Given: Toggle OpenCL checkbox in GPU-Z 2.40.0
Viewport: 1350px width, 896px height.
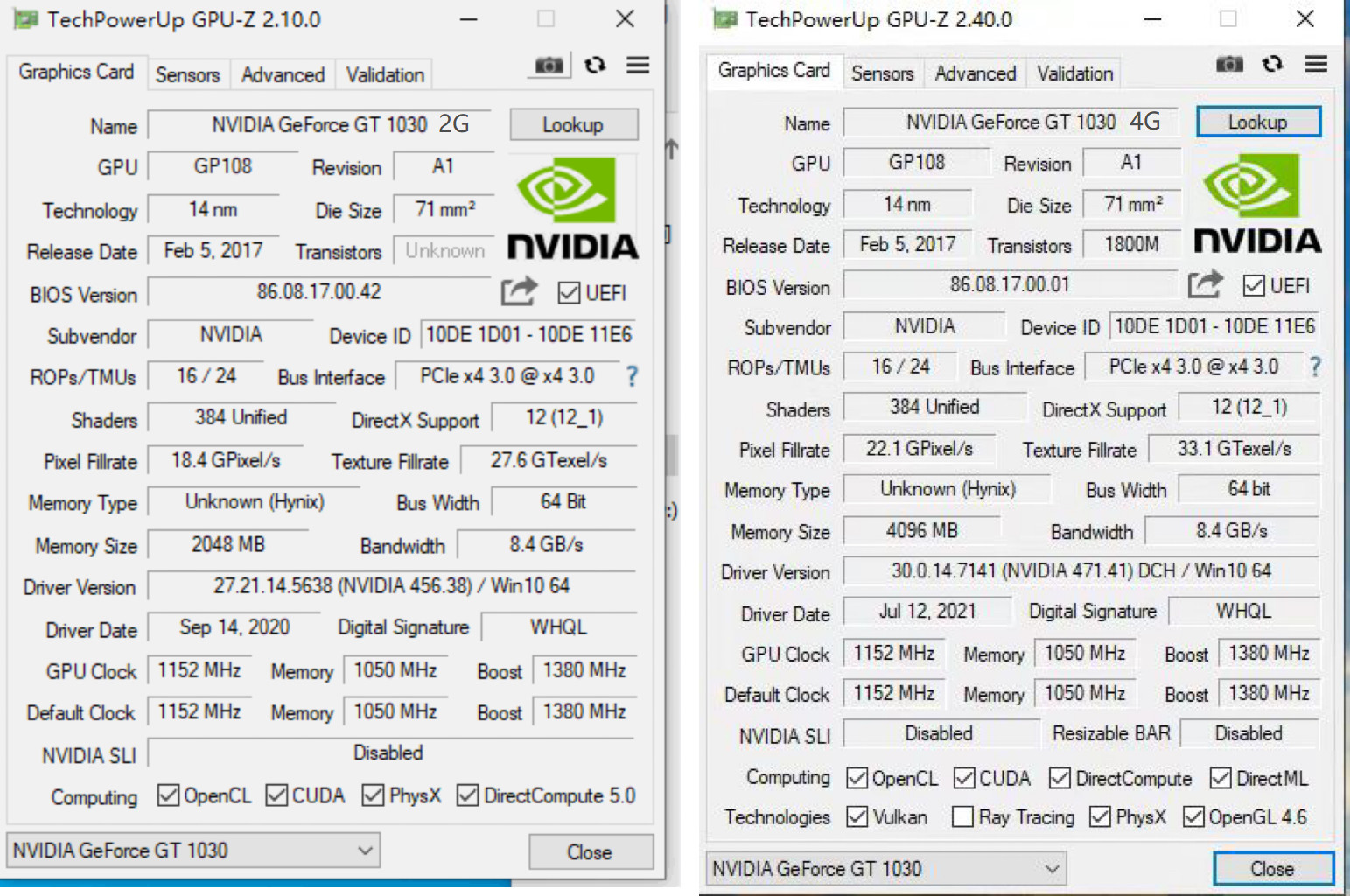Looking at the screenshot, I should pos(857,778).
